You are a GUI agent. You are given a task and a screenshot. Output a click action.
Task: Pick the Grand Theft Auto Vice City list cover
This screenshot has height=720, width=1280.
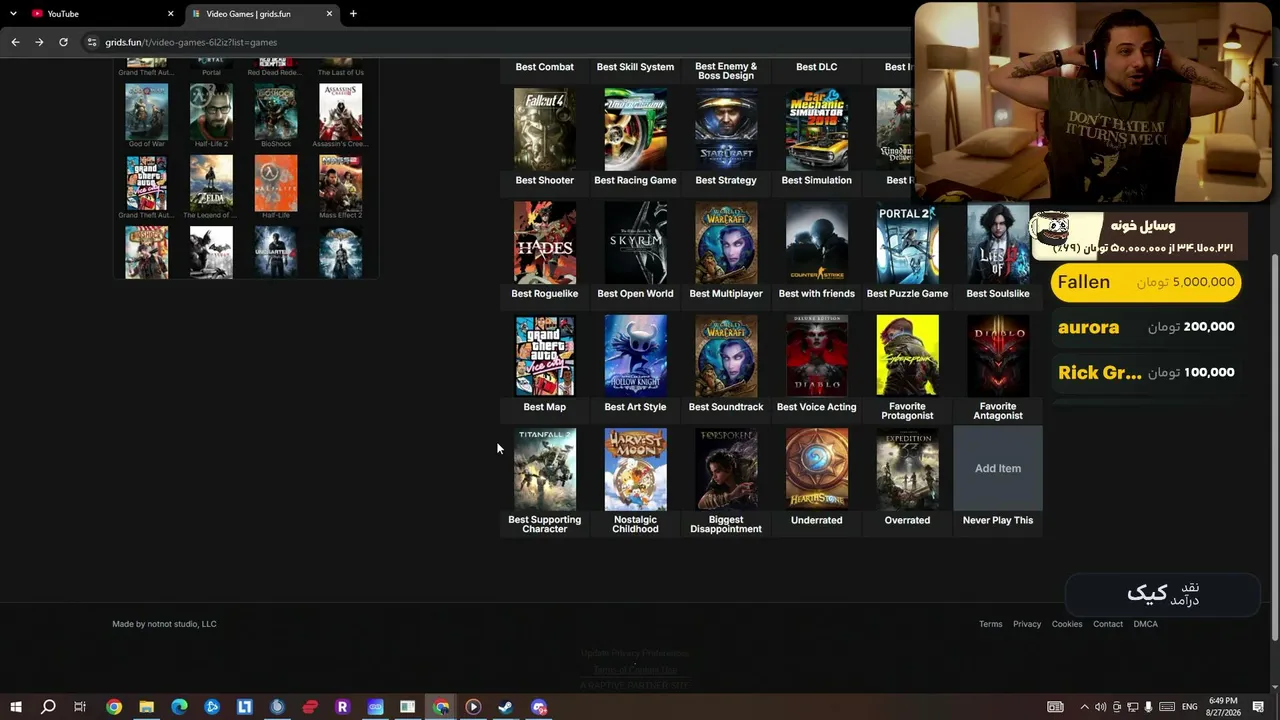point(147,183)
